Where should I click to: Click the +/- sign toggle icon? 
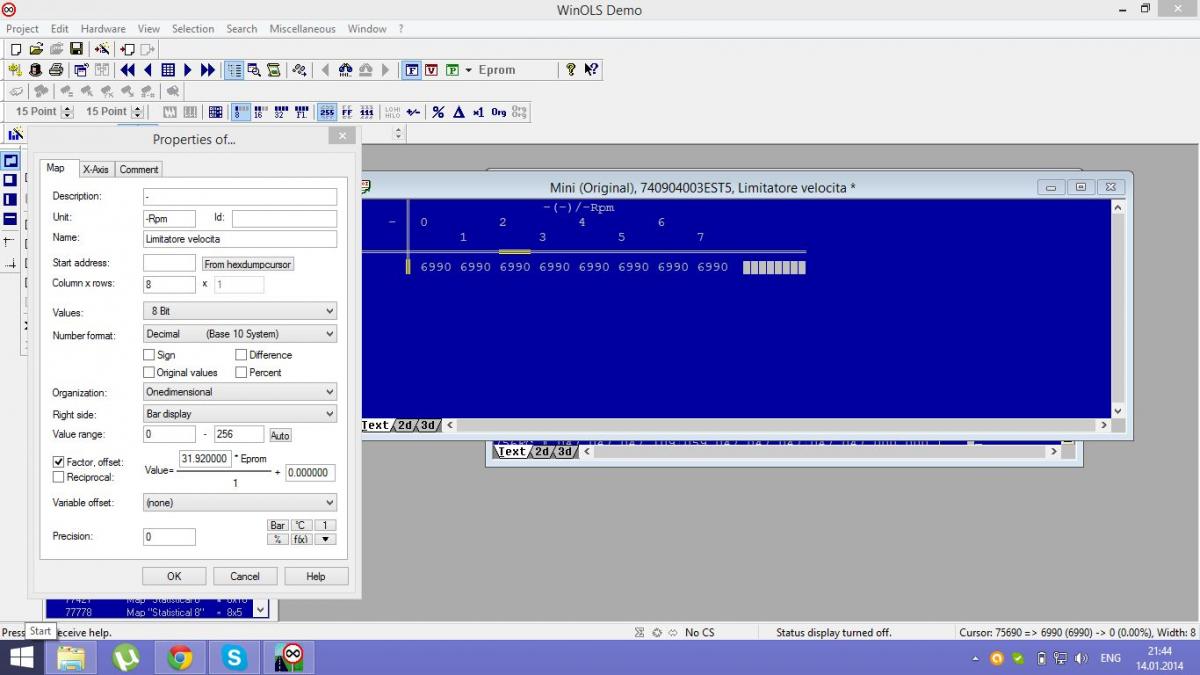point(413,112)
